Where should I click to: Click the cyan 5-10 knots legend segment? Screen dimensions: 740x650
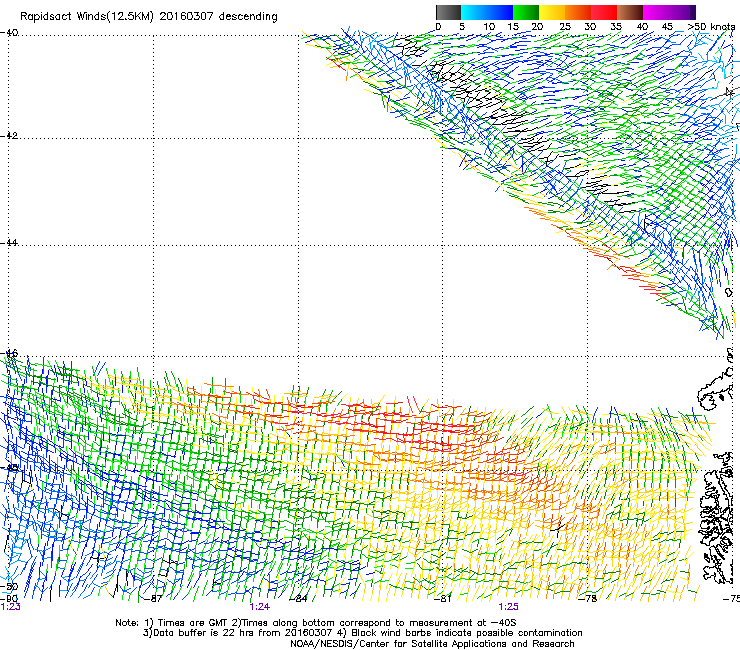474,12
